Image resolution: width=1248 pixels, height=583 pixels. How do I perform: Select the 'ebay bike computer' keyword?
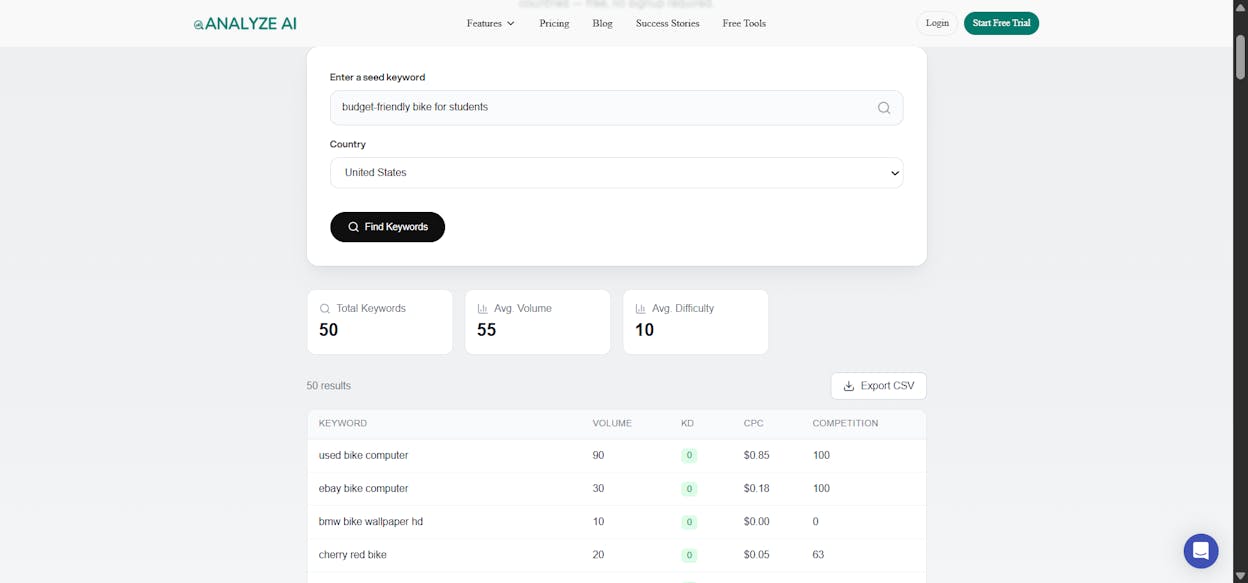coord(363,488)
